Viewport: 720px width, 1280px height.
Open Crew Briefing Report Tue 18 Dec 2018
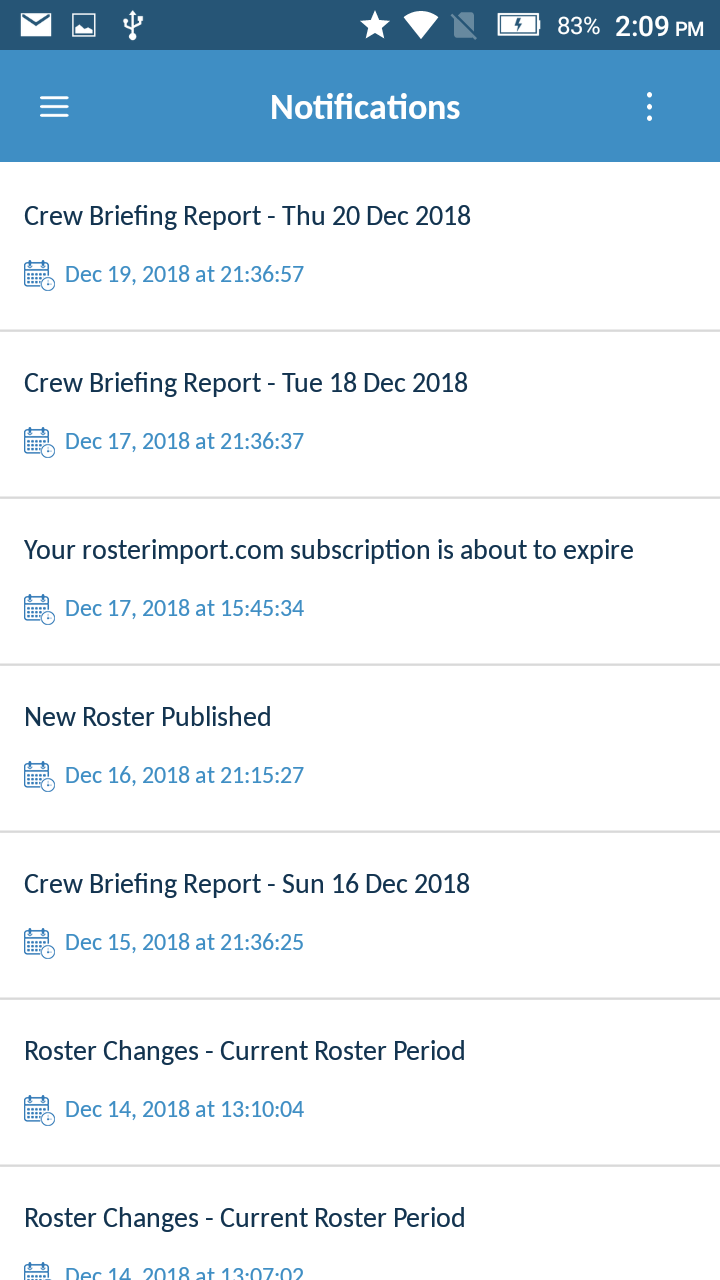pos(360,414)
